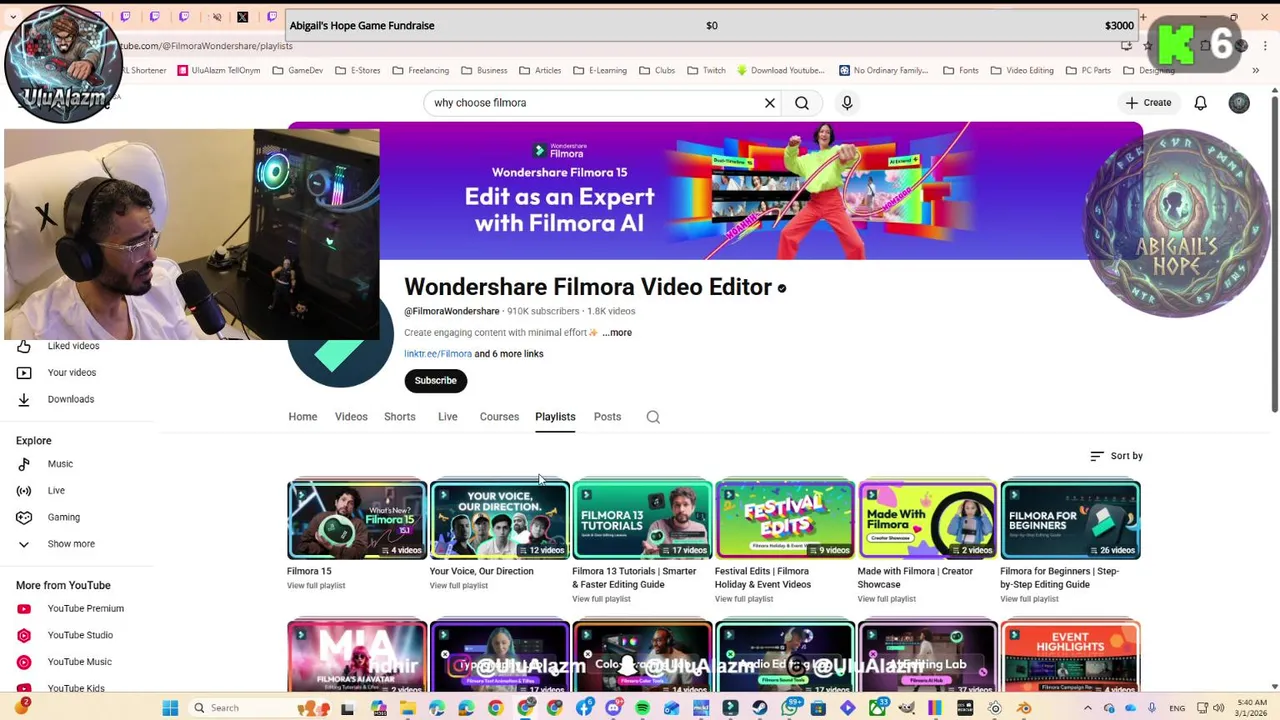Open the channel Live tab
The image size is (1280, 720).
[448, 417]
